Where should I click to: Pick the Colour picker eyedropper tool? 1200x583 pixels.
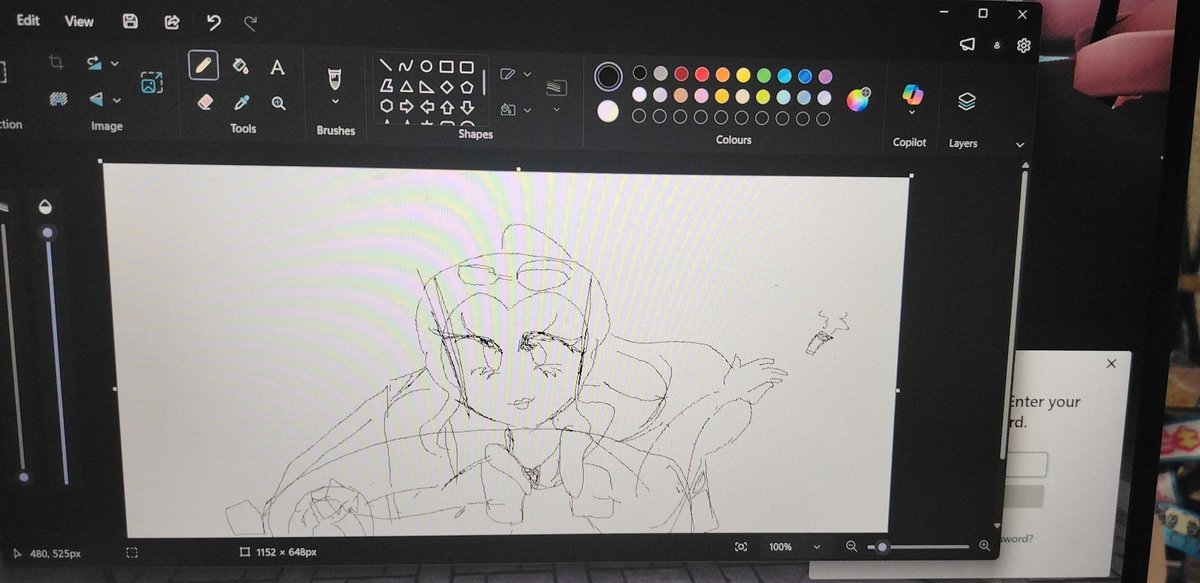pyautogui.click(x=241, y=102)
